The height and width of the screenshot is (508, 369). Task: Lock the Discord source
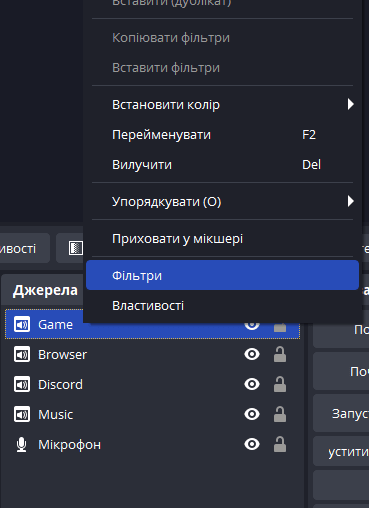coord(280,384)
